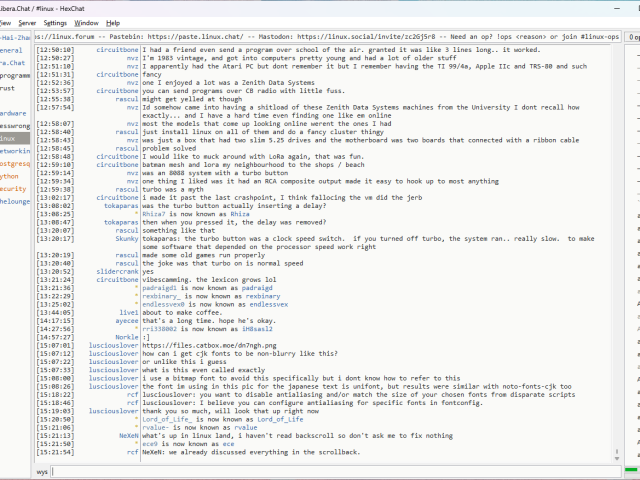Open the Settings menu
Screen dimensions: 640x480
point(55,22)
